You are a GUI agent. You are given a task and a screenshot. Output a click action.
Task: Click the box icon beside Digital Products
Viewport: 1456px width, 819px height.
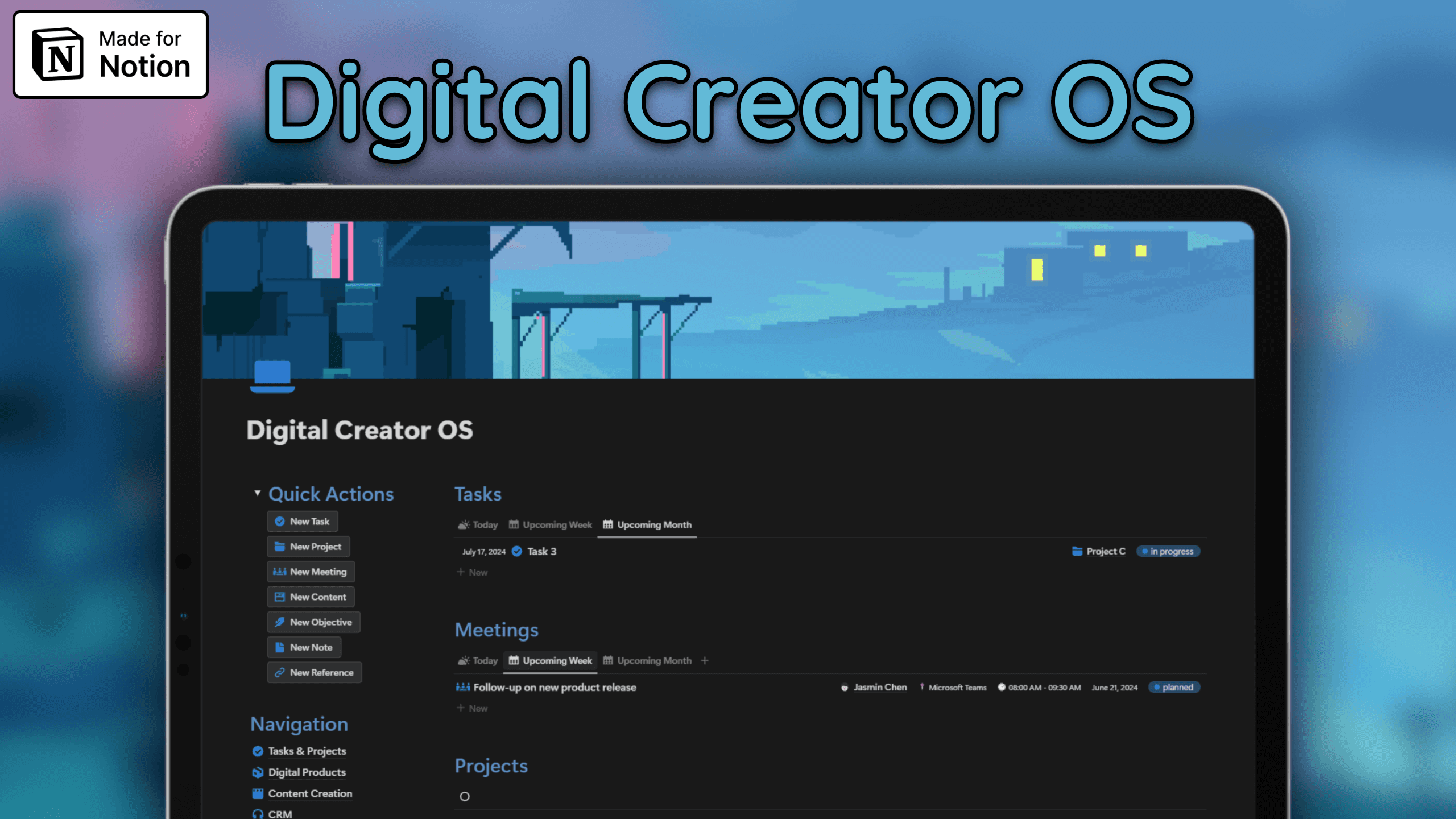(x=258, y=772)
